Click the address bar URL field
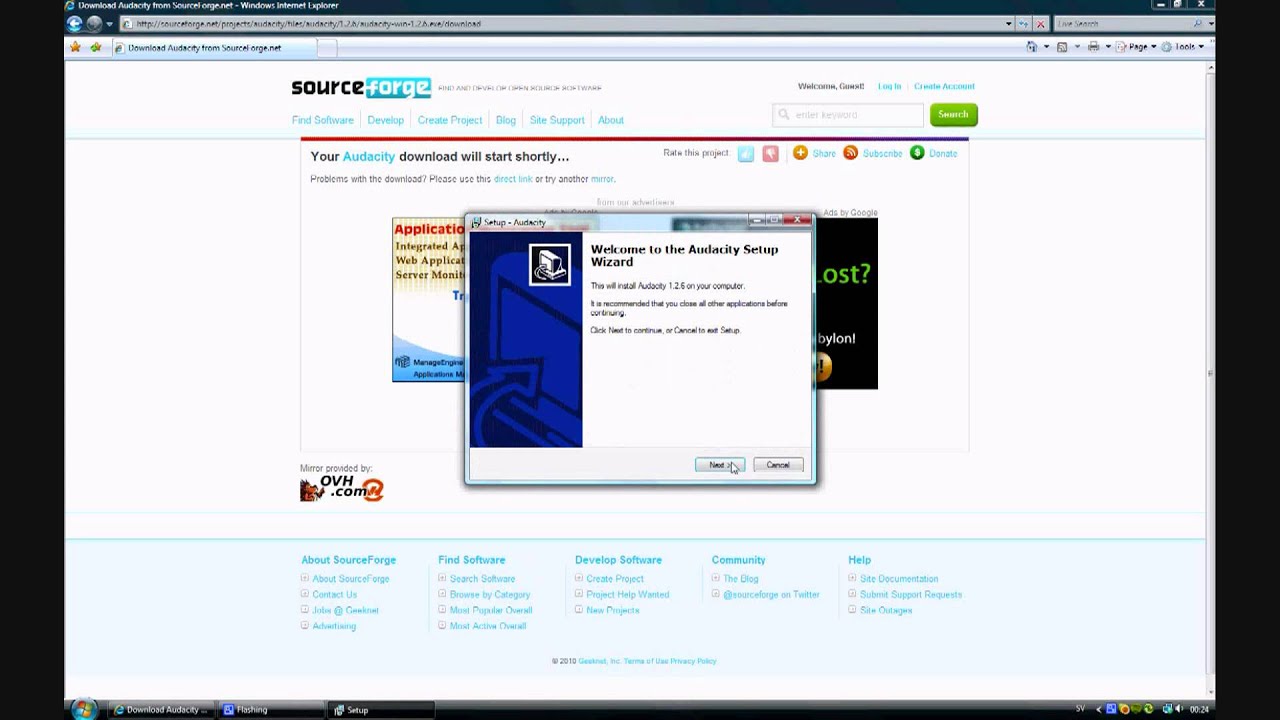 click(x=565, y=24)
